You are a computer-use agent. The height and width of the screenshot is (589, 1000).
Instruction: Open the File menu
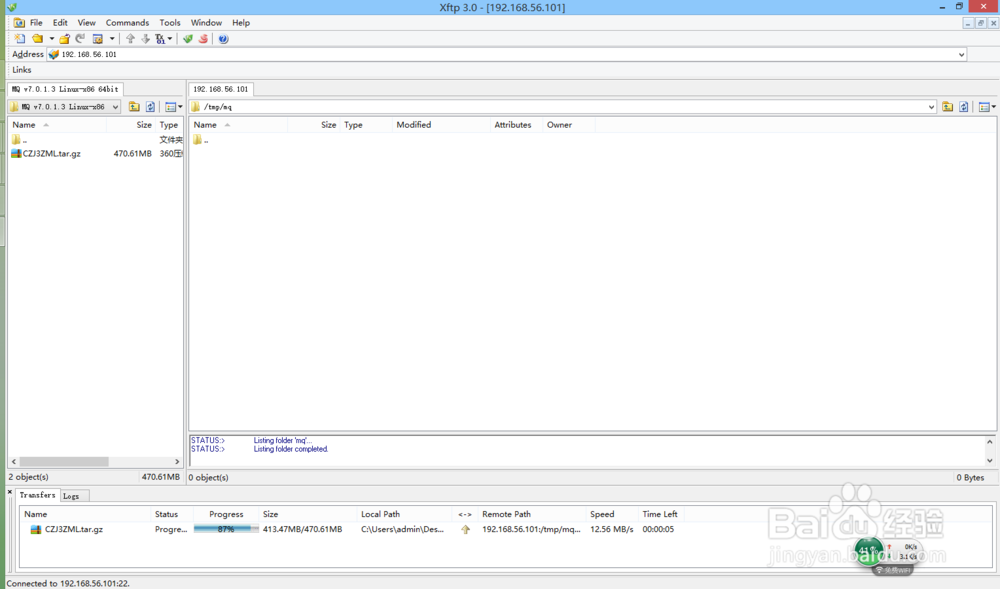tap(36, 22)
